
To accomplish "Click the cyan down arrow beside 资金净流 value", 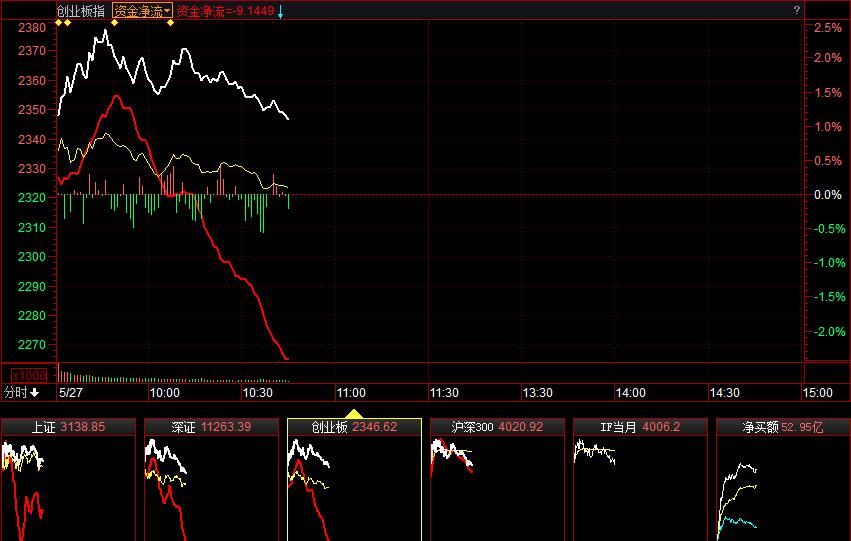I will coord(281,12).
